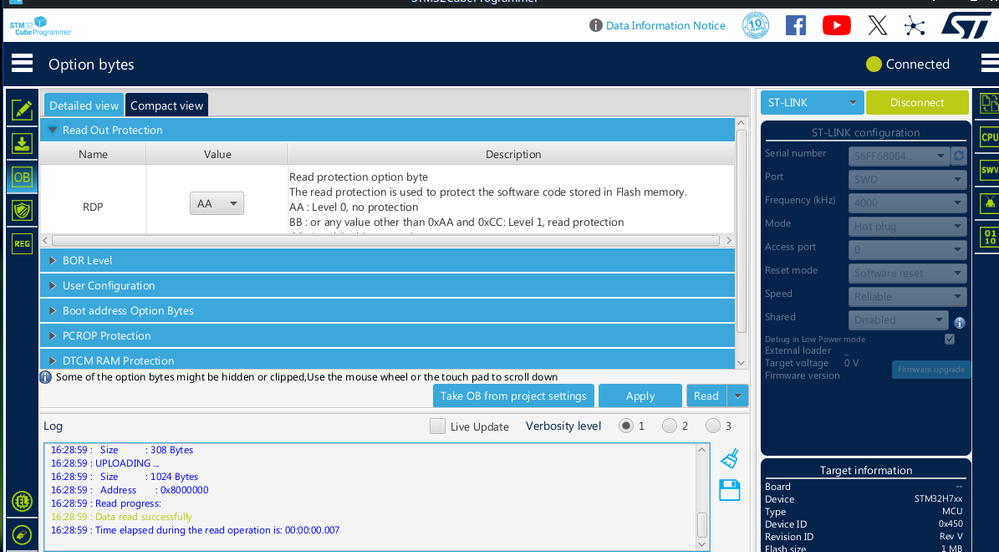This screenshot has height=552, width=999.
Task: Click the Firmware upgrade button
Action: (931, 369)
